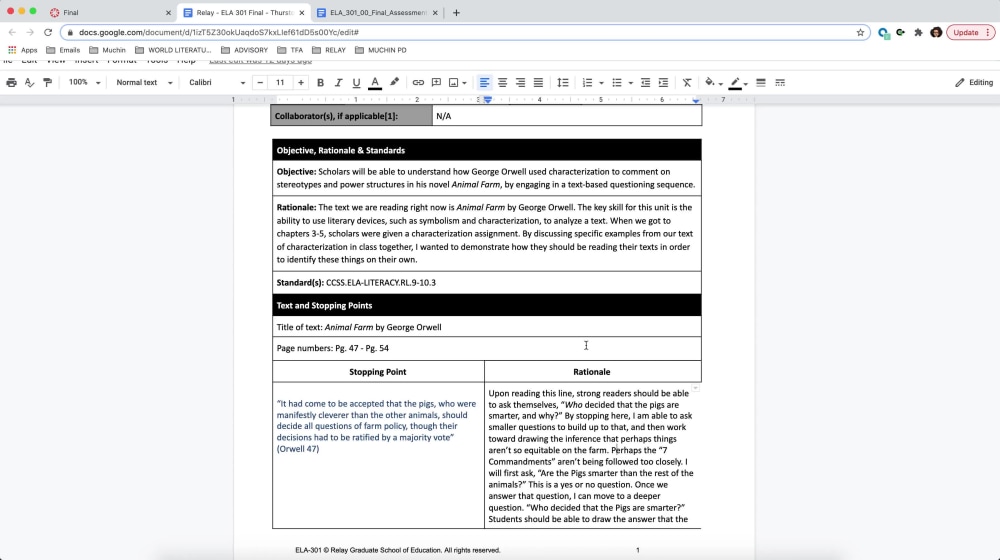Open the RELAY bookmark folder
1000x560 pixels.
coord(328,50)
